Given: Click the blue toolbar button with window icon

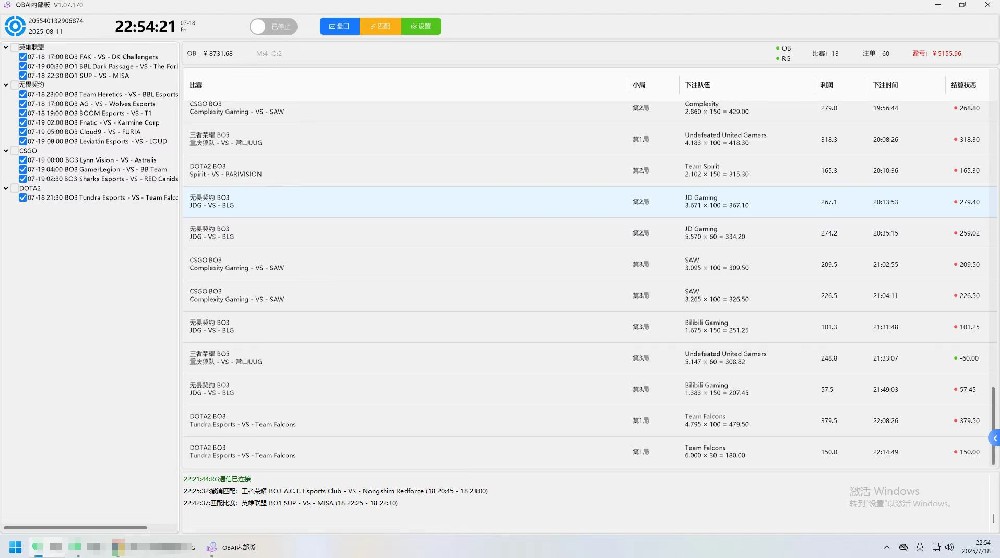Looking at the screenshot, I should (x=339, y=26).
